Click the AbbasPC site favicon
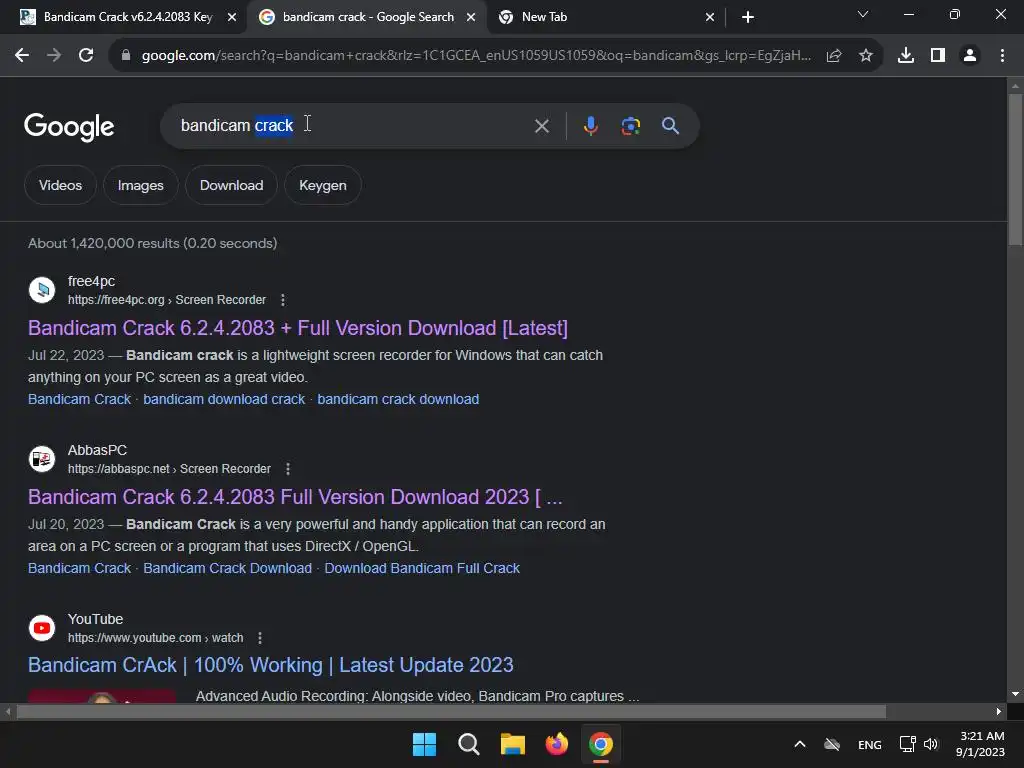The height and width of the screenshot is (768, 1024). (x=42, y=458)
